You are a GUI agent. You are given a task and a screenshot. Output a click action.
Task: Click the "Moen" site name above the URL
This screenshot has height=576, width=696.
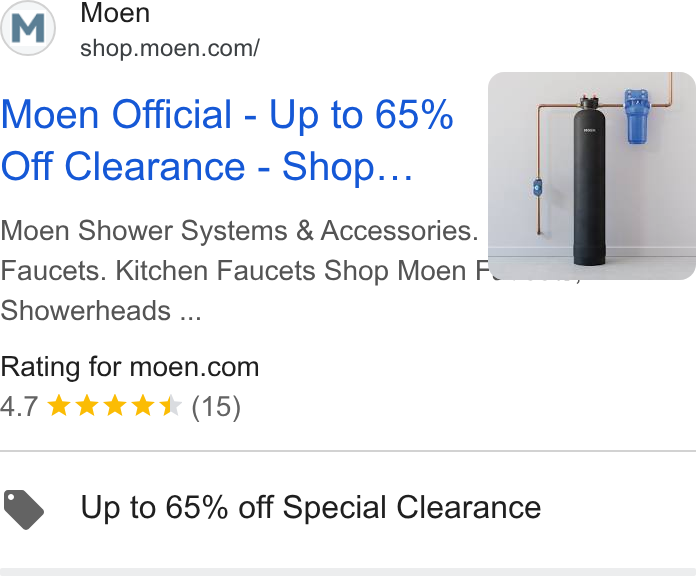[x=115, y=13]
